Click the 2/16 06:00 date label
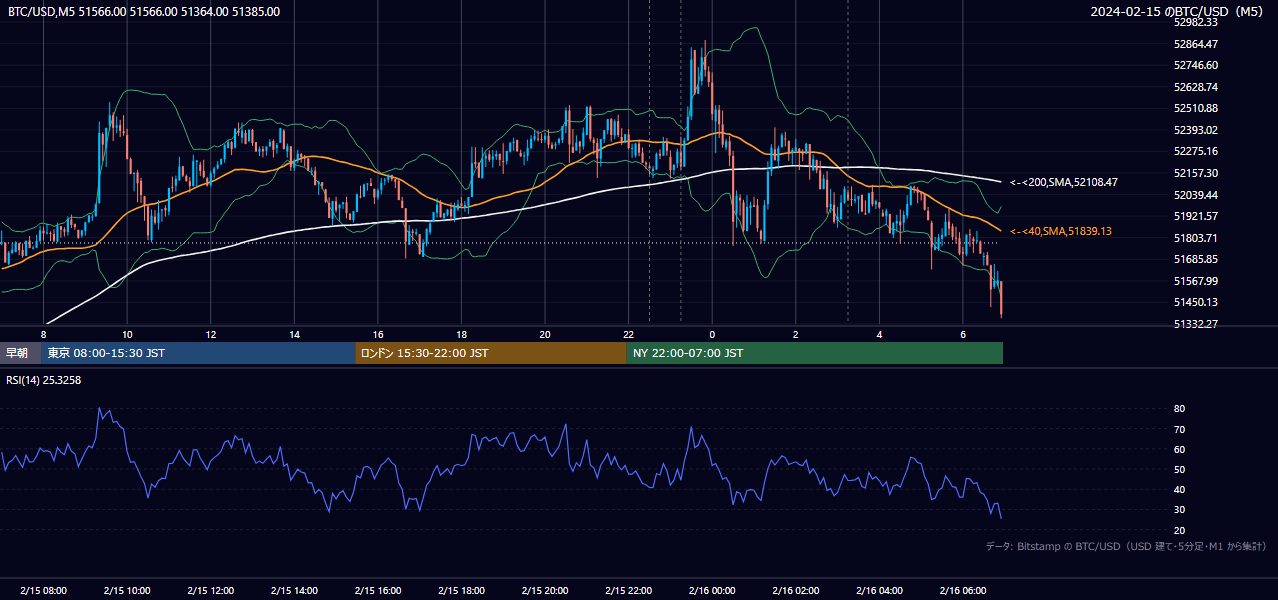Screen dimensions: 1278x600 [963, 590]
